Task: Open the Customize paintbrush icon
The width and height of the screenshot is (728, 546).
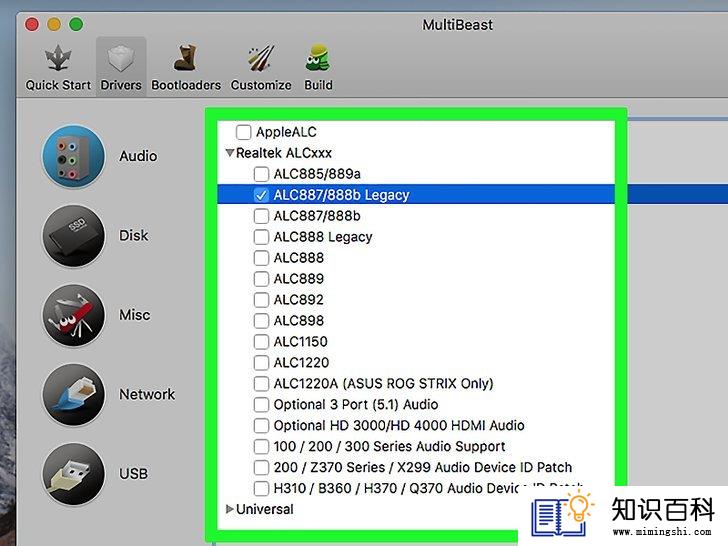Action: (260, 58)
